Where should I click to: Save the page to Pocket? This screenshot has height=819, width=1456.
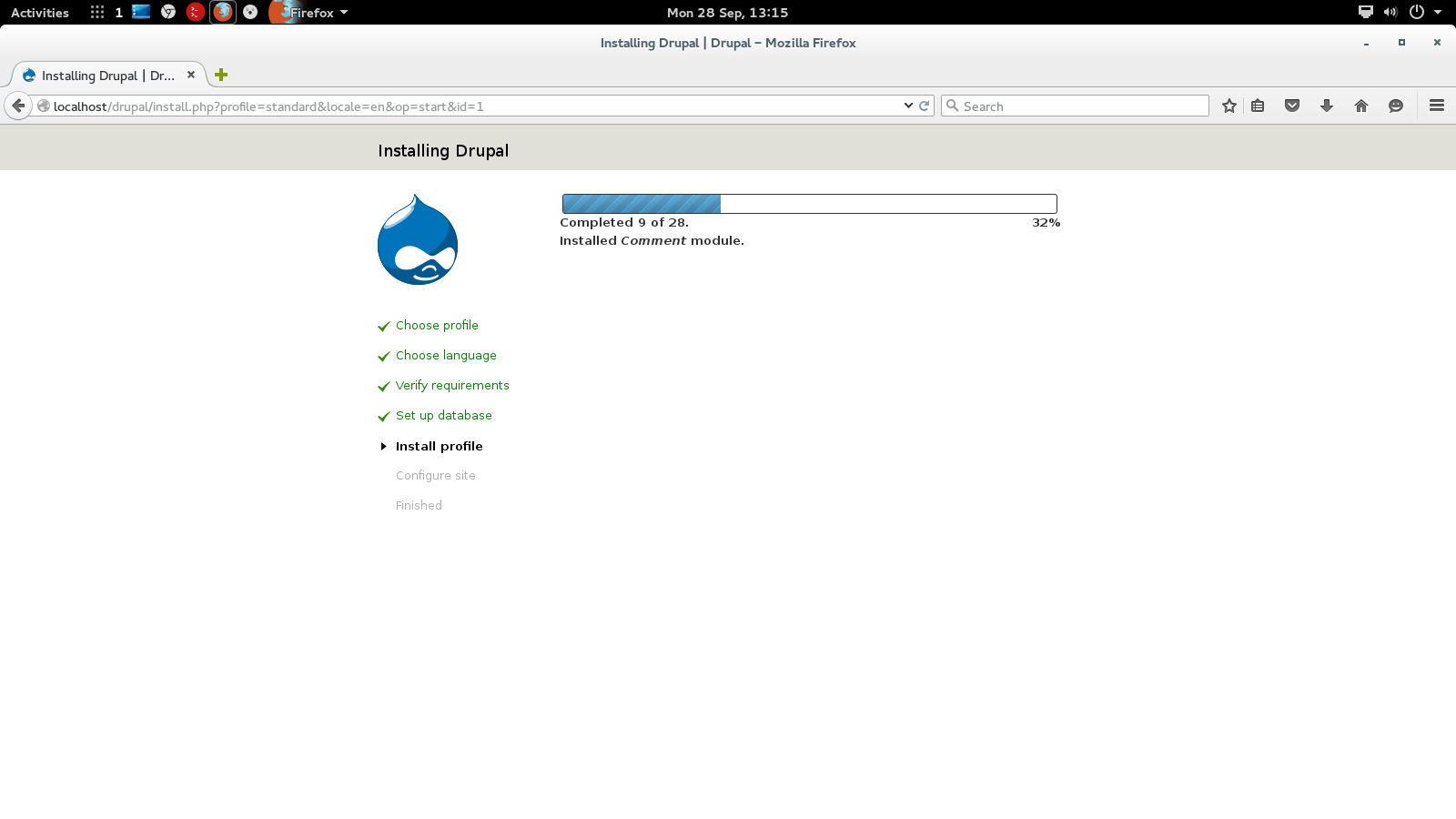point(1292,106)
